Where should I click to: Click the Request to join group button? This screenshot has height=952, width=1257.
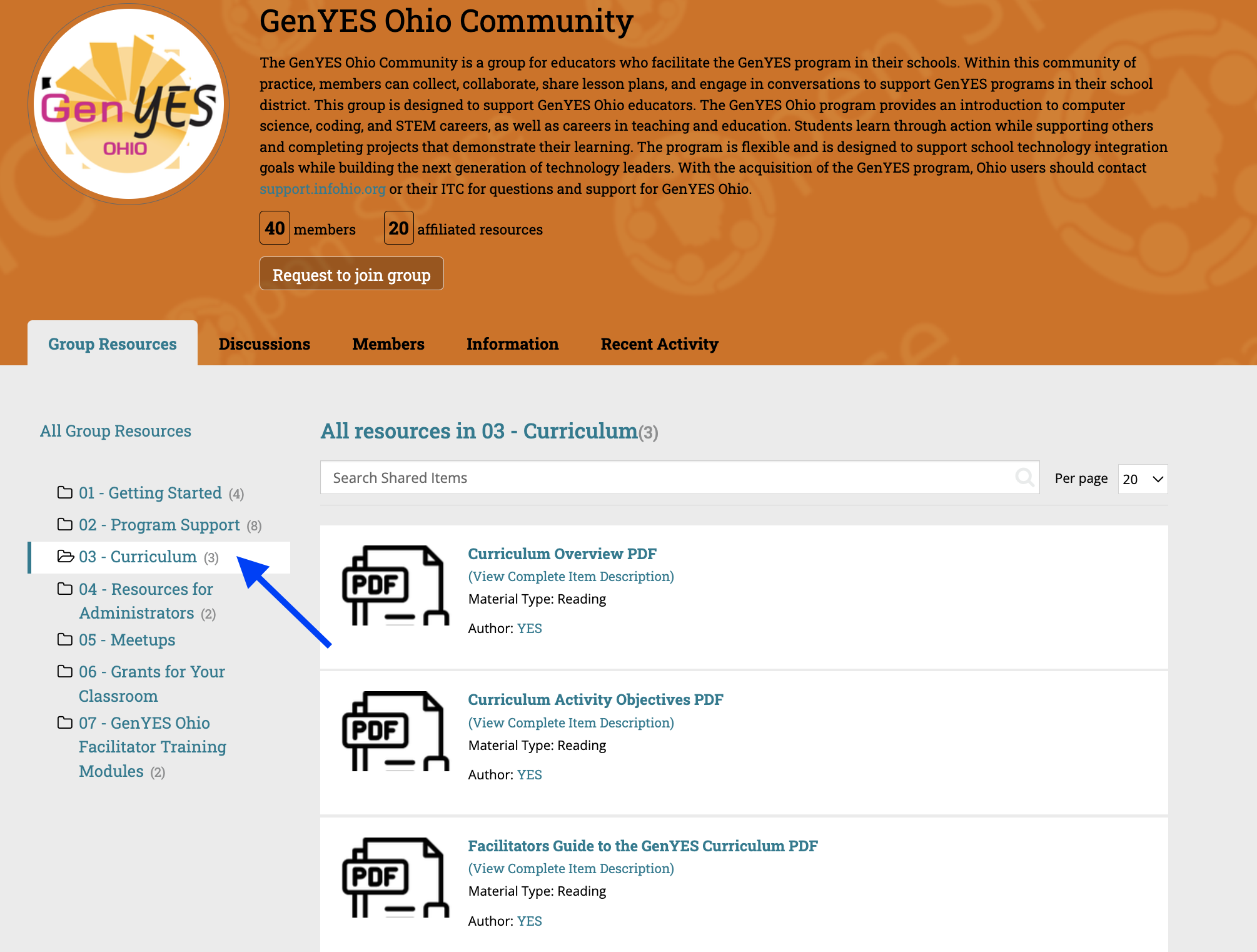click(x=351, y=274)
